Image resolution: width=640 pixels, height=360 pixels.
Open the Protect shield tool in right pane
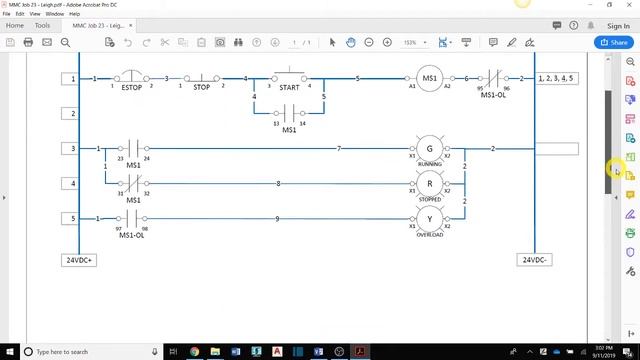click(x=630, y=252)
